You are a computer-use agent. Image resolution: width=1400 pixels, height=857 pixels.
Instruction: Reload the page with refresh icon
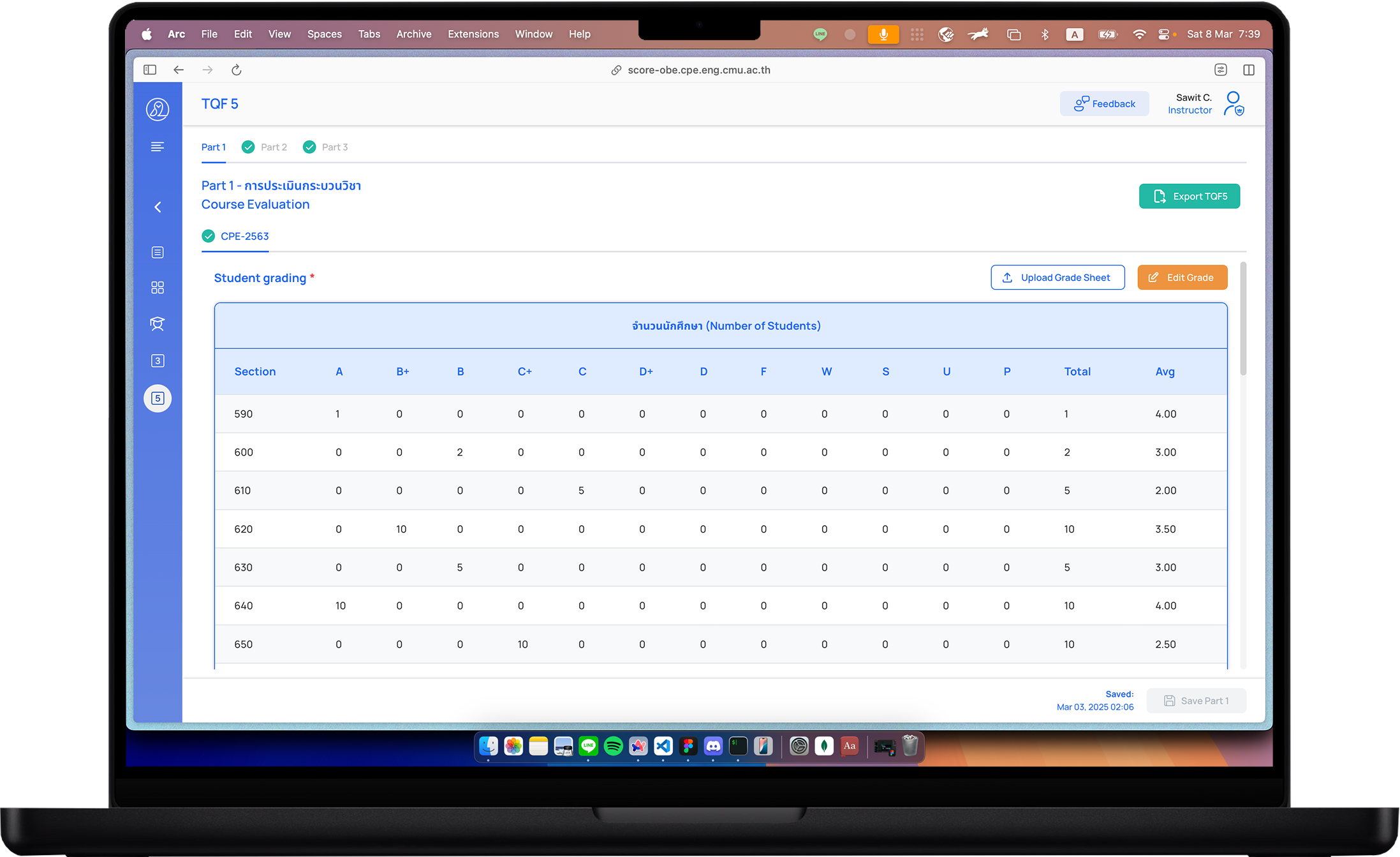(x=236, y=70)
